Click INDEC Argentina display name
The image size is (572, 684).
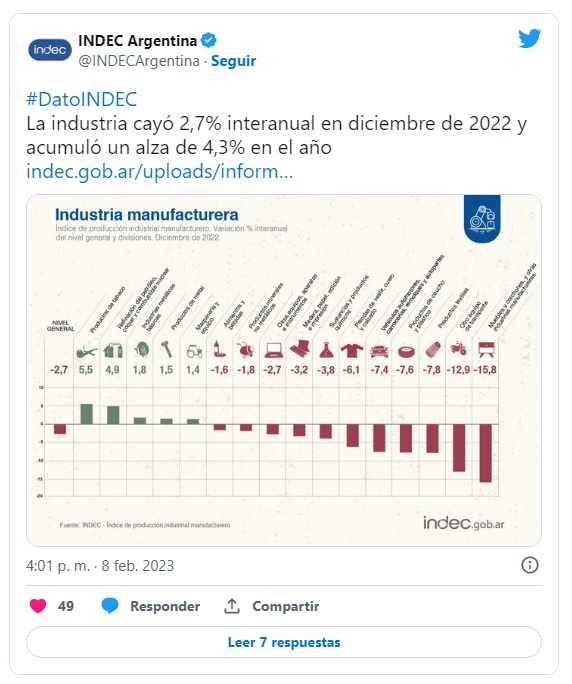[x=137, y=41]
